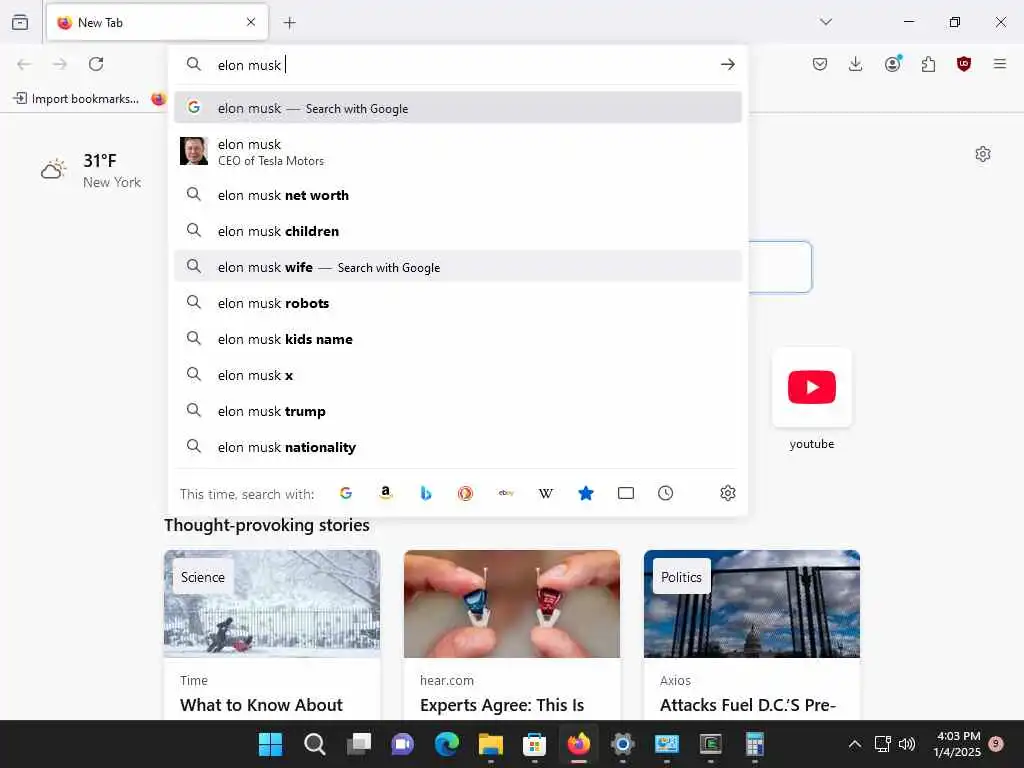
Task: Search this time with Bing
Action: click(x=426, y=493)
